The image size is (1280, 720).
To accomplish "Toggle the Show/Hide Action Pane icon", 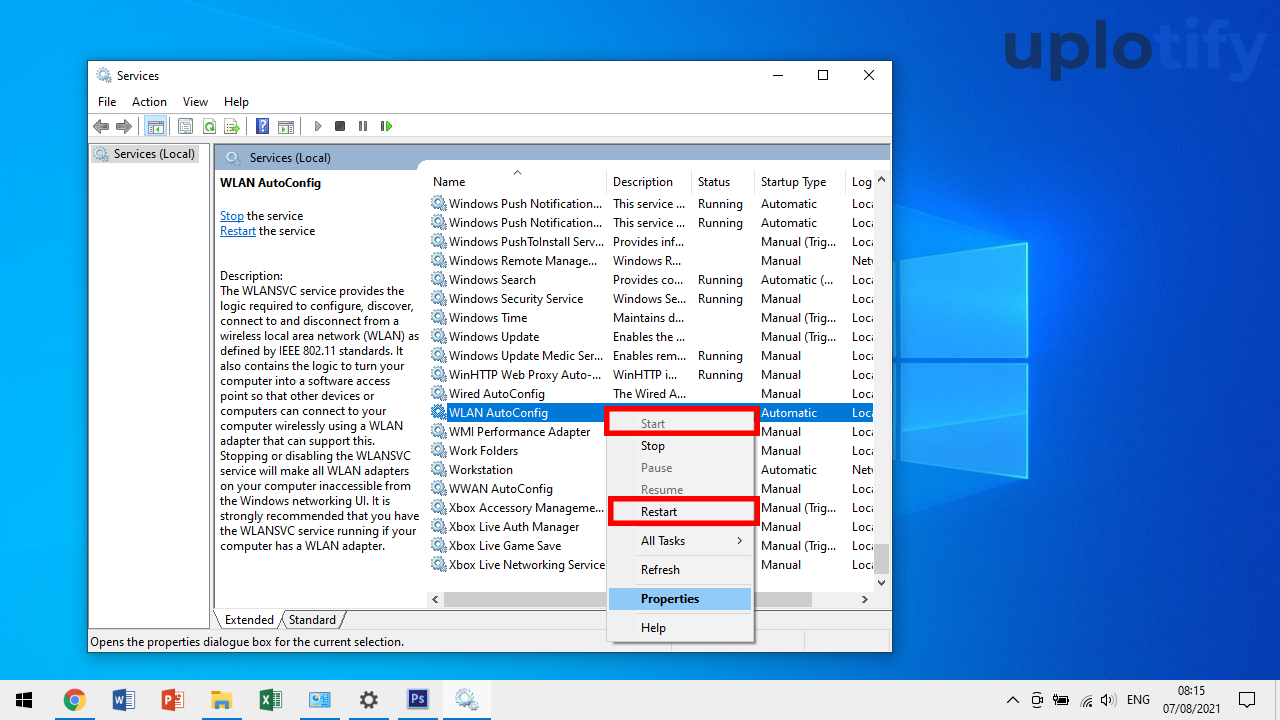I will (x=286, y=126).
